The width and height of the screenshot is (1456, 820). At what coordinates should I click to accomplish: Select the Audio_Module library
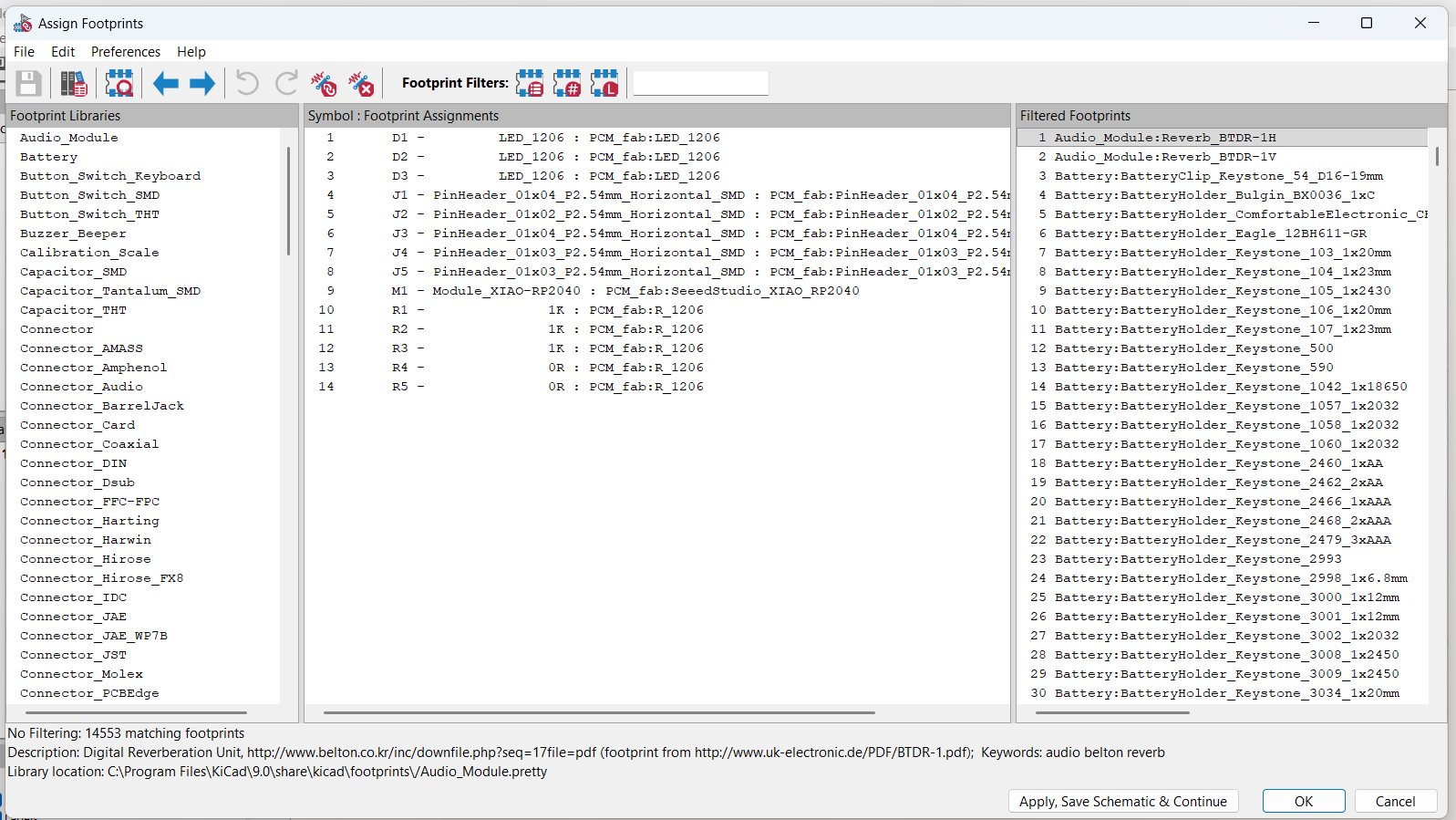[69, 138]
